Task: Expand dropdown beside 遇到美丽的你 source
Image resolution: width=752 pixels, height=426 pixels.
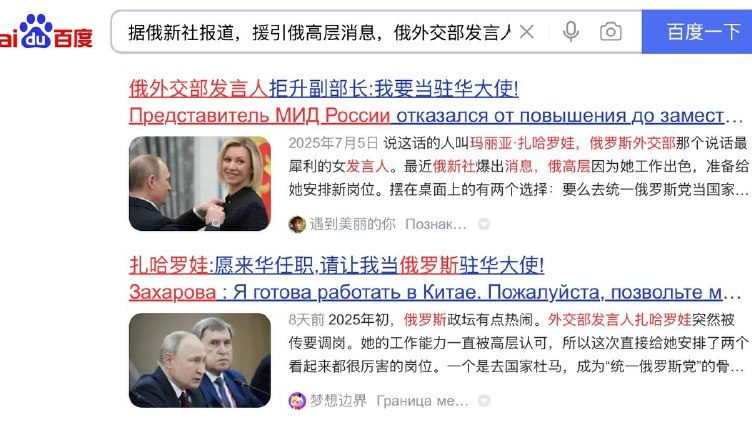Action: [x=484, y=224]
